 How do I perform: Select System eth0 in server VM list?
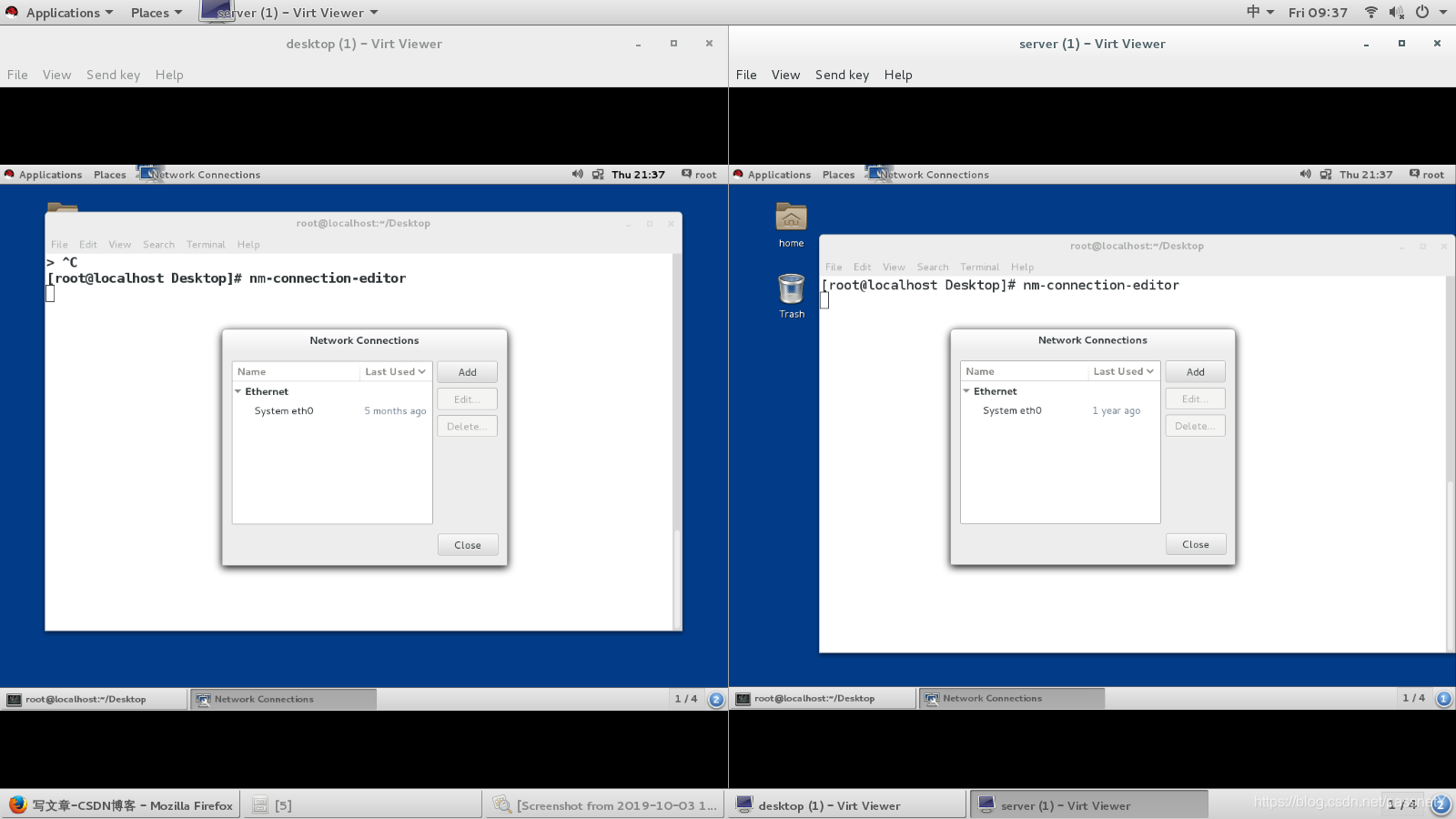coord(1060,410)
